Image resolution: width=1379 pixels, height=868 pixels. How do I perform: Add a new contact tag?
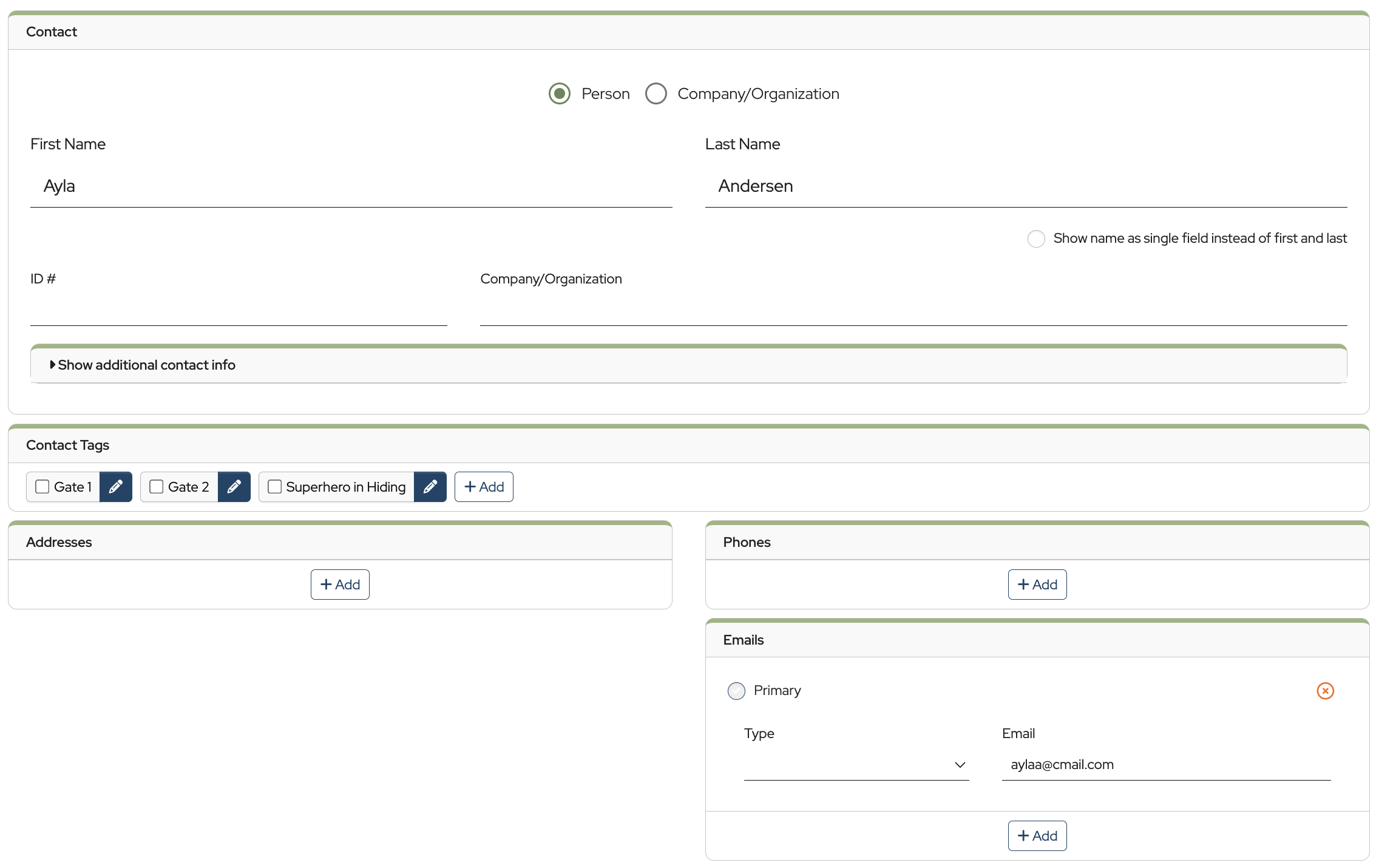[x=484, y=487]
